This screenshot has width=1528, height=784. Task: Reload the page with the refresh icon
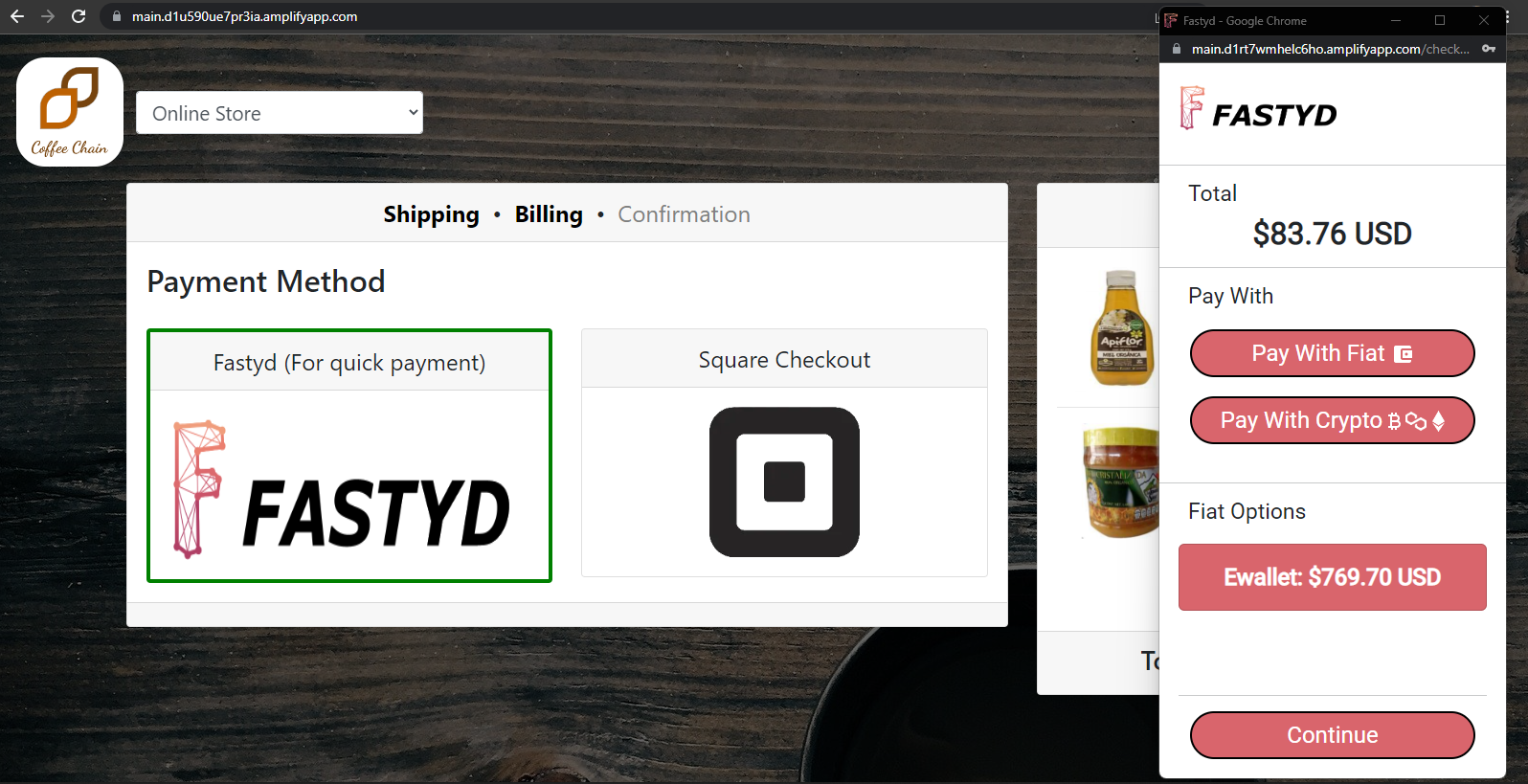click(79, 16)
